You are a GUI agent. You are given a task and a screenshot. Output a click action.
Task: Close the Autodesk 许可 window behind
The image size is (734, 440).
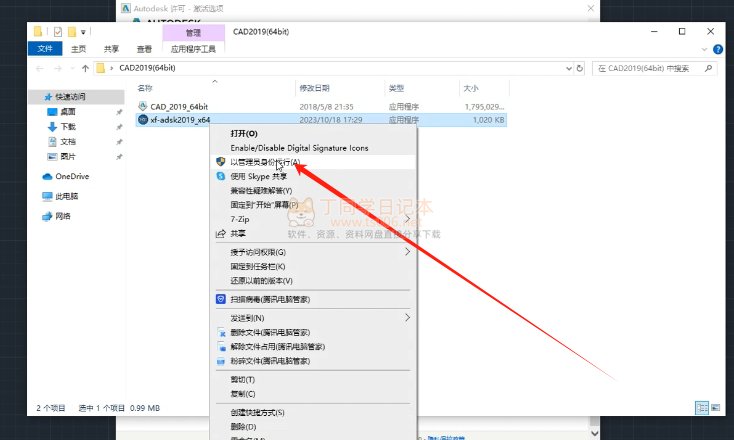(x=591, y=8)
